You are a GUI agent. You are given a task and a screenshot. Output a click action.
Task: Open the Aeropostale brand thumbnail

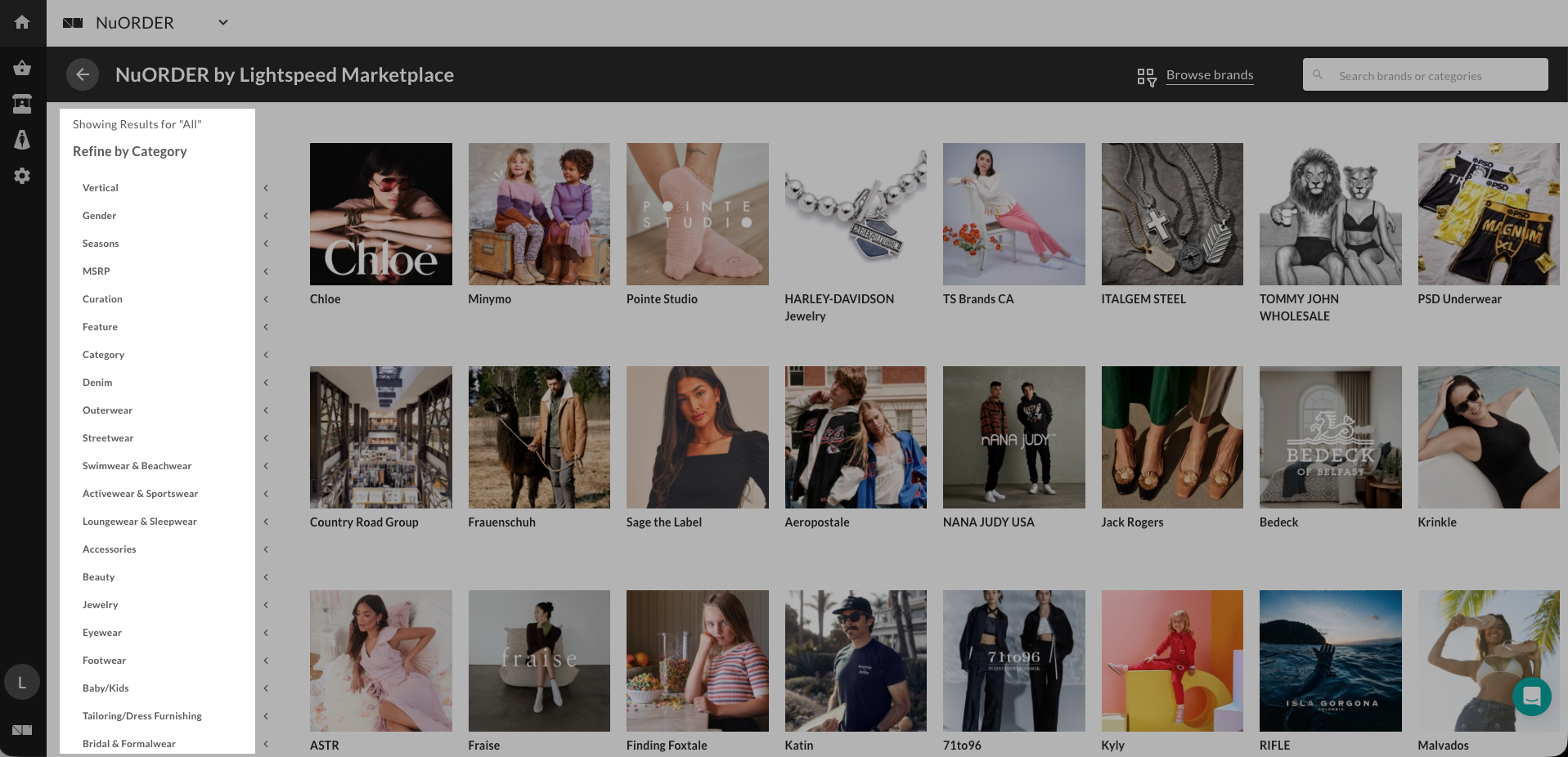pos(856,437)
